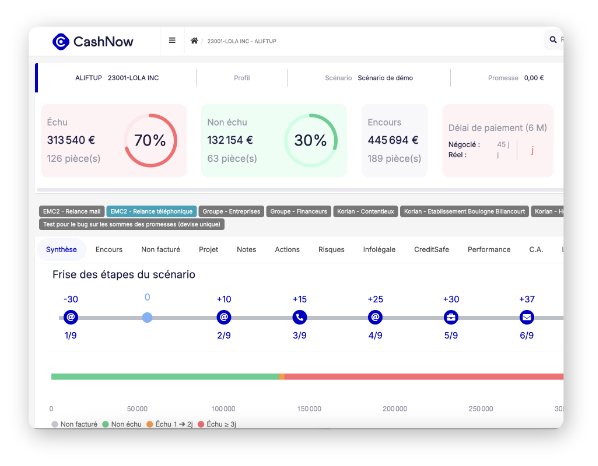Select the EMC2 - Relance téléphonique tag
This screenshot has height=466, width=598.
(x=152, y=211)
